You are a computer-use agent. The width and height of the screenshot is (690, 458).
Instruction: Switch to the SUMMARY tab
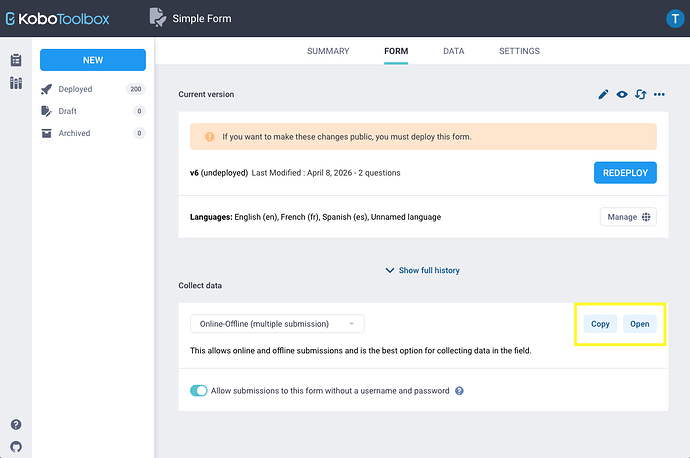click(328, 51)
